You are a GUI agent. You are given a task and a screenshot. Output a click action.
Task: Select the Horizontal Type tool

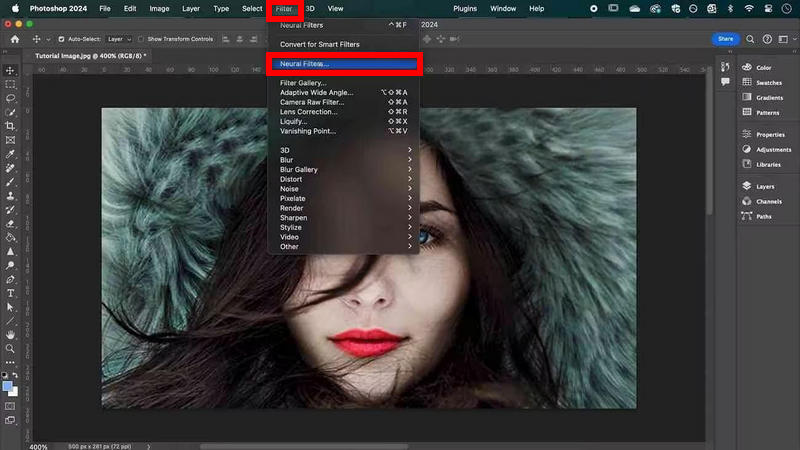click(x=10, y=293)
